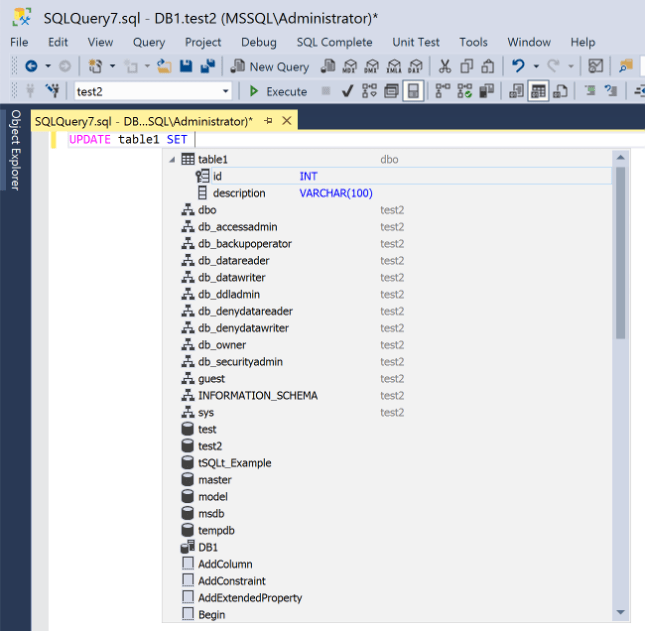This screenshot has height=632, width=646.
Task: Select the AddExtendedProperty snippet suggestion
Action: point(388,598)
